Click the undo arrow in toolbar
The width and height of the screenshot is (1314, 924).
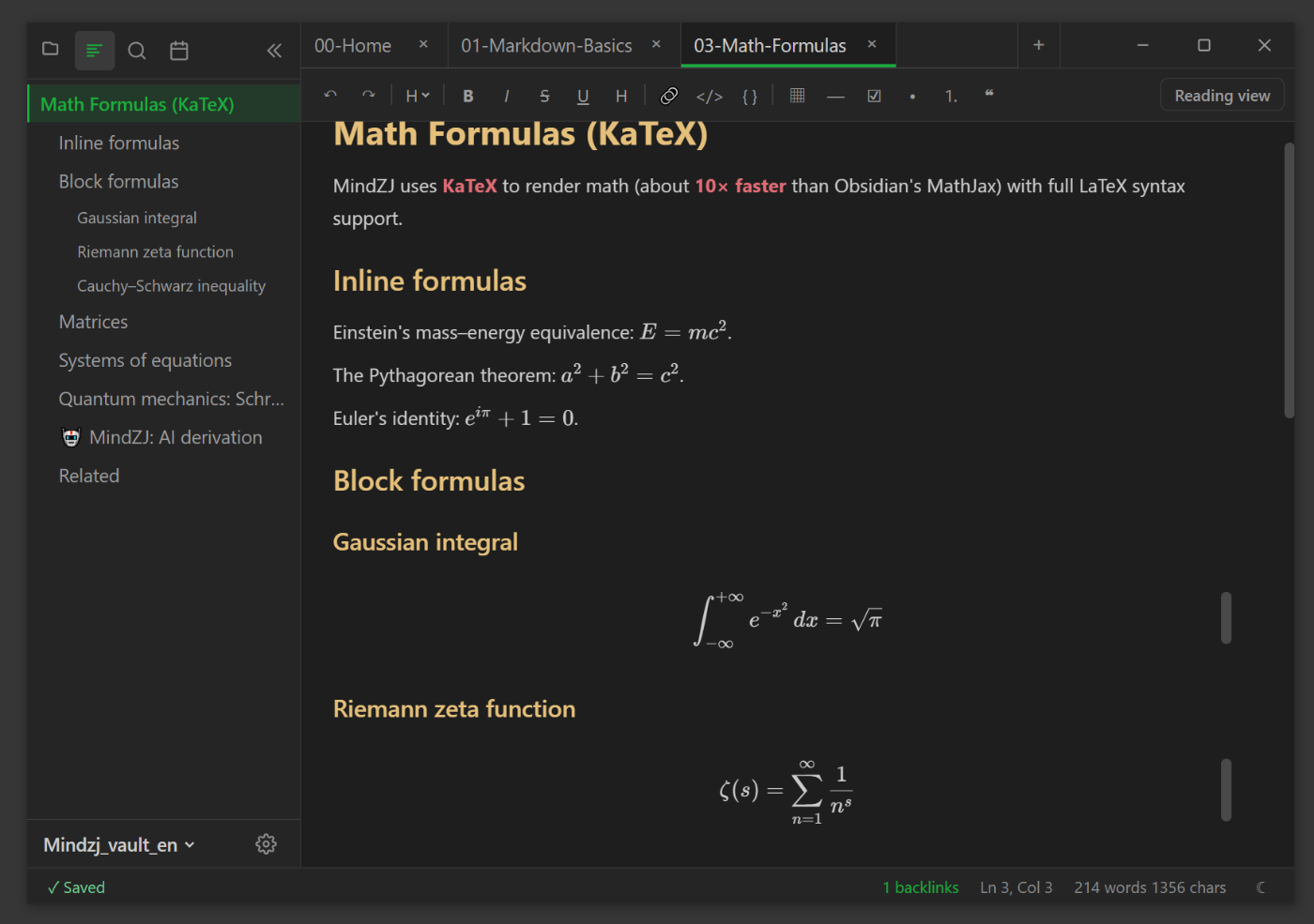click(x=330, y=96)
